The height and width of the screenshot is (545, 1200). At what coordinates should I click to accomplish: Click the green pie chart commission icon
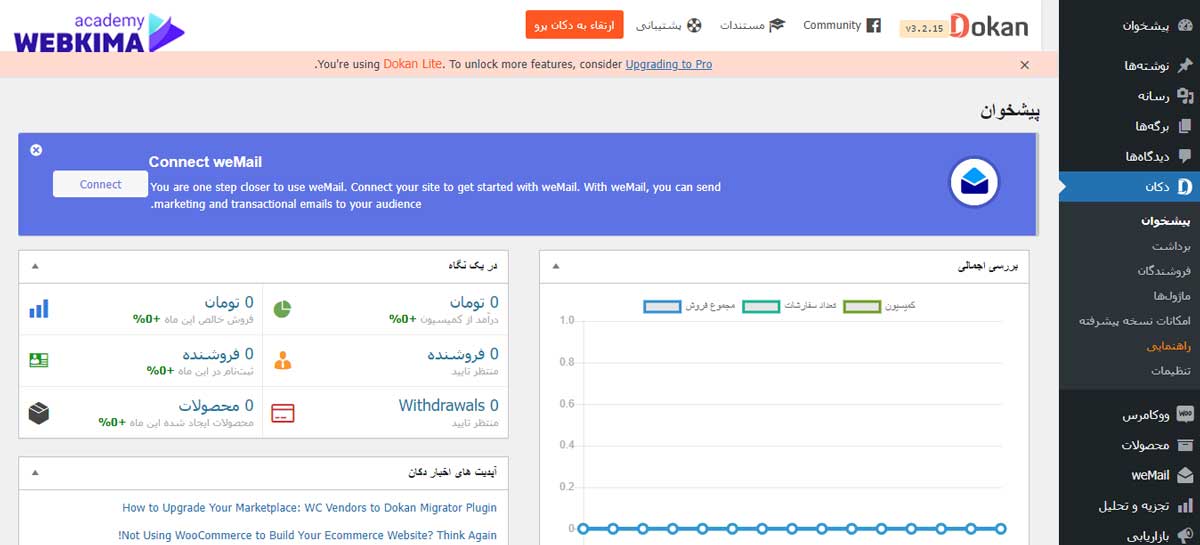point(283,308)
